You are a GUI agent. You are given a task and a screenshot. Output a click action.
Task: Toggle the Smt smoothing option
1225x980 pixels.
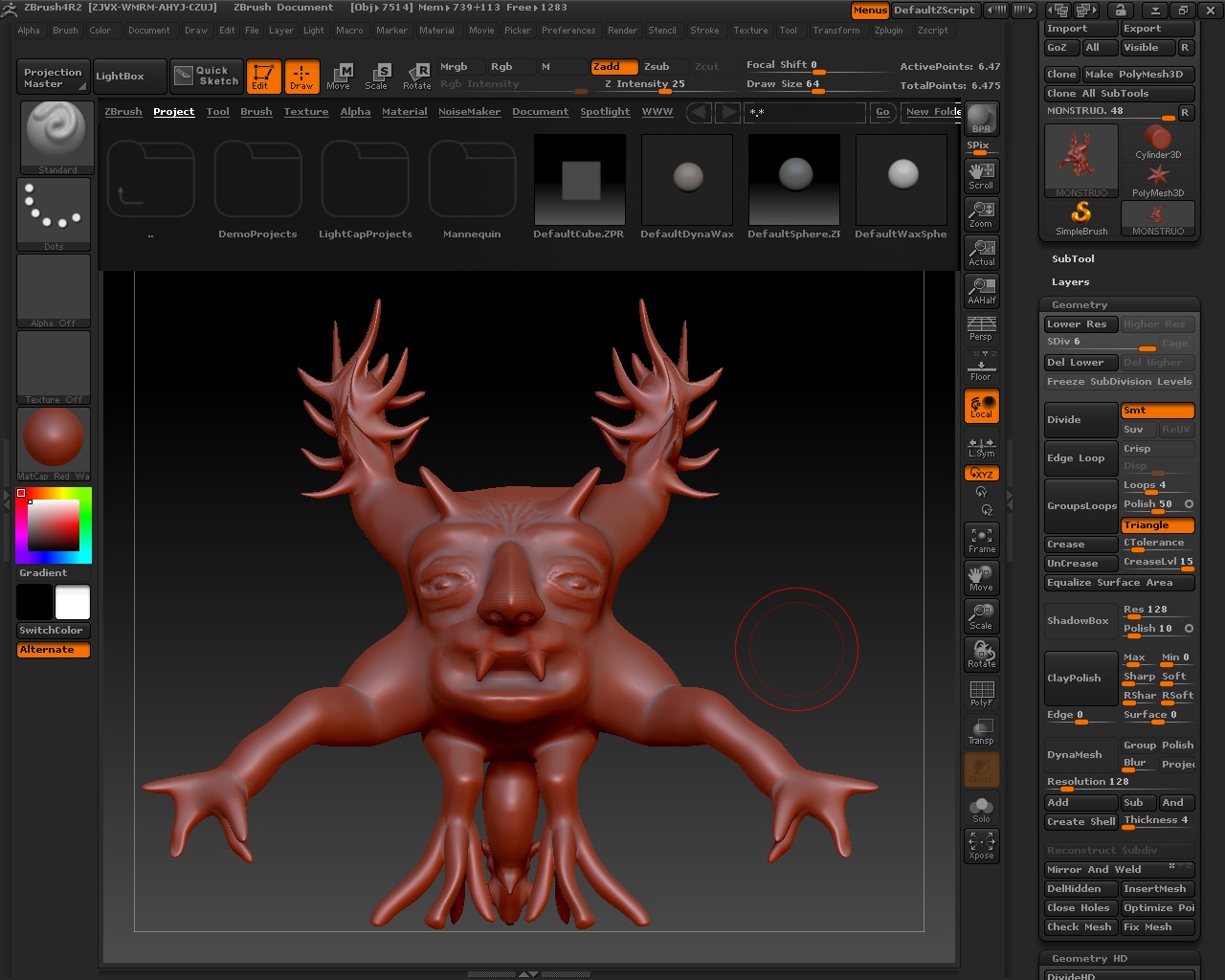[1157, 411]
